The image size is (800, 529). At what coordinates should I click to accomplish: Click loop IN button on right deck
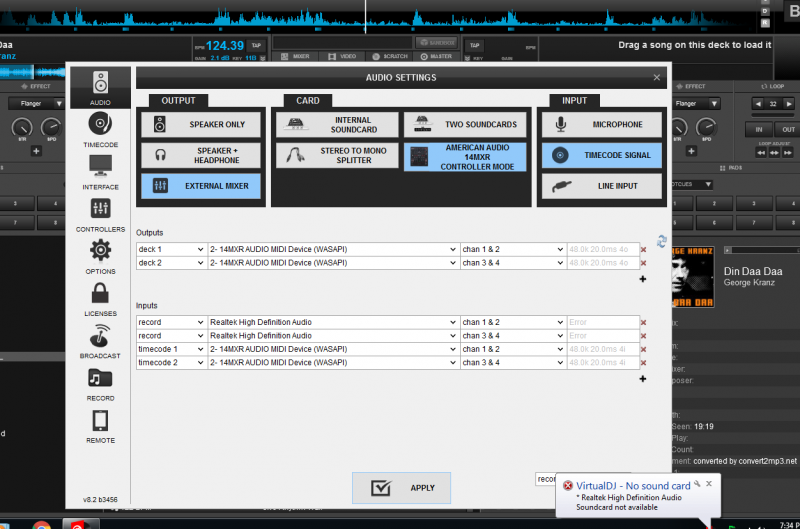759,130
